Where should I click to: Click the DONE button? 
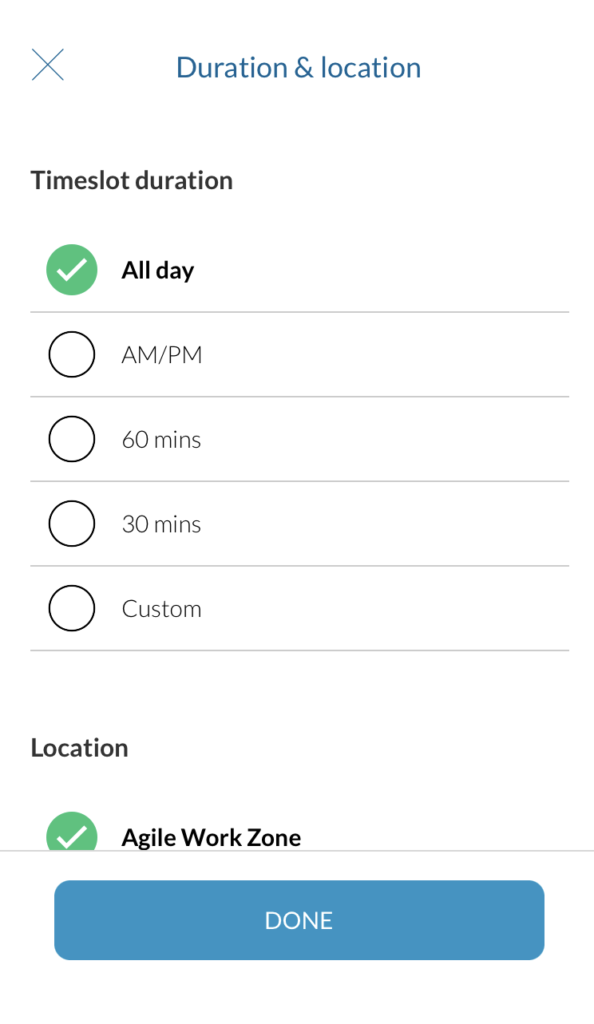[x=299, y=920]
